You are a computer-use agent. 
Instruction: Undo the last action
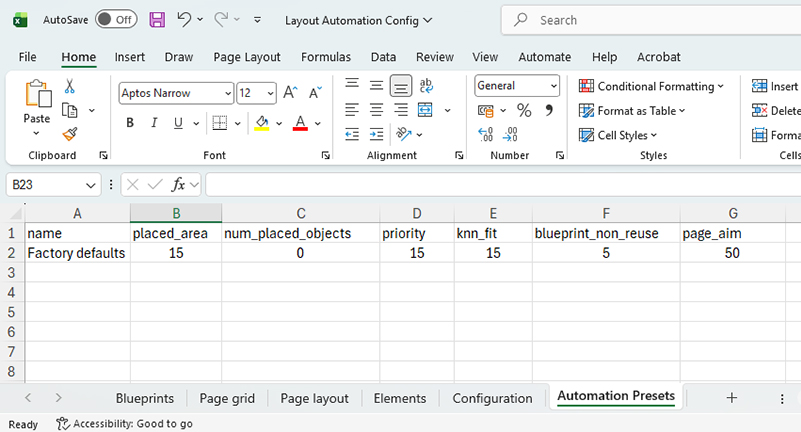[x=184, y=19]
